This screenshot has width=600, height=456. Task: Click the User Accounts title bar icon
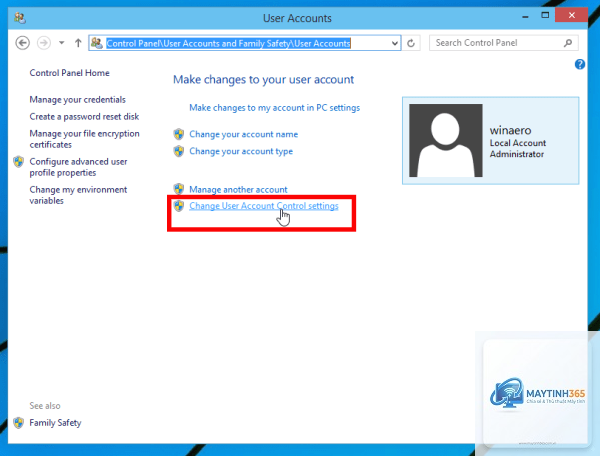tap(20, 18)
